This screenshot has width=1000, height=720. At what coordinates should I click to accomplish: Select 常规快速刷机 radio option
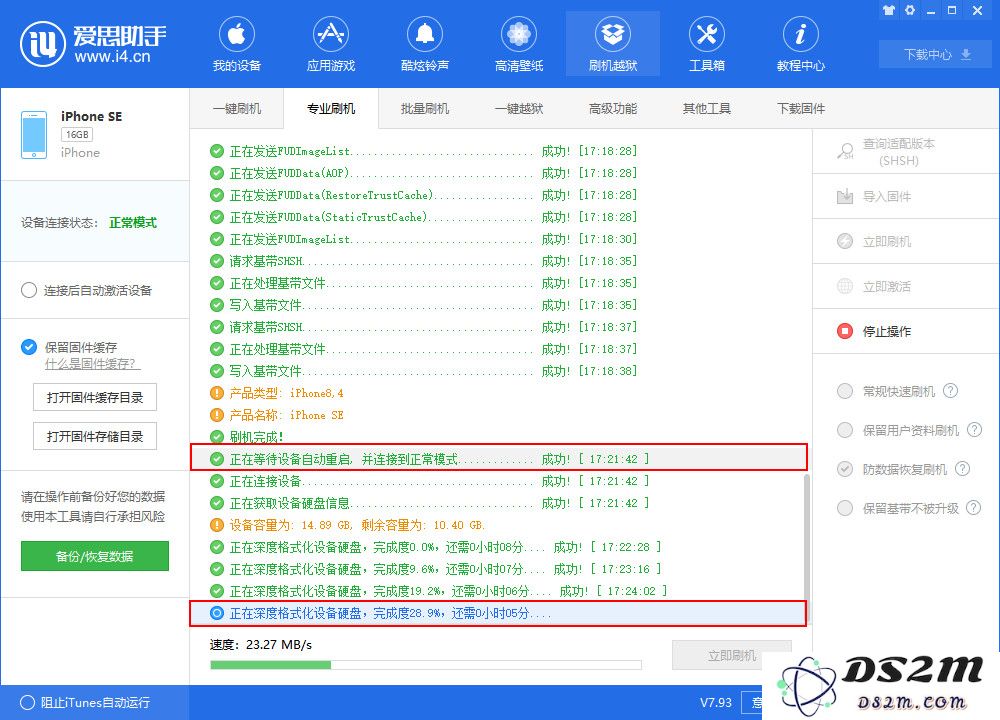[x=845, y=391]
